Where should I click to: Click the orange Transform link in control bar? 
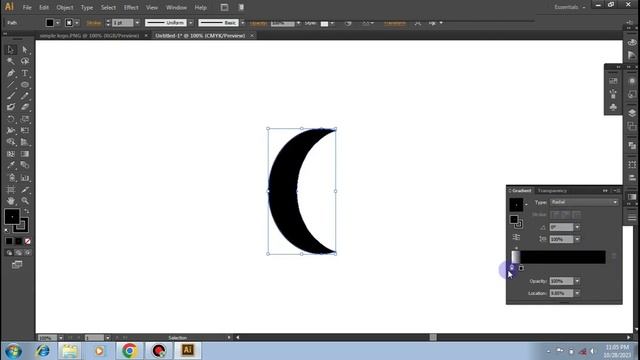click(395, 23)
